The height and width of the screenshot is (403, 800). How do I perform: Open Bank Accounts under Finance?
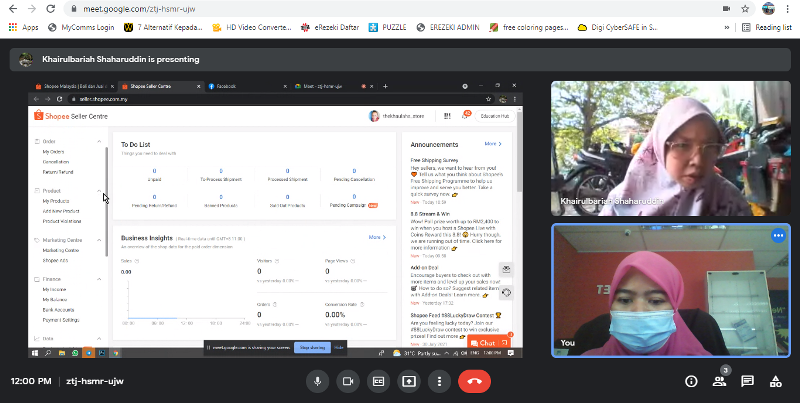[x=58, y=310]
